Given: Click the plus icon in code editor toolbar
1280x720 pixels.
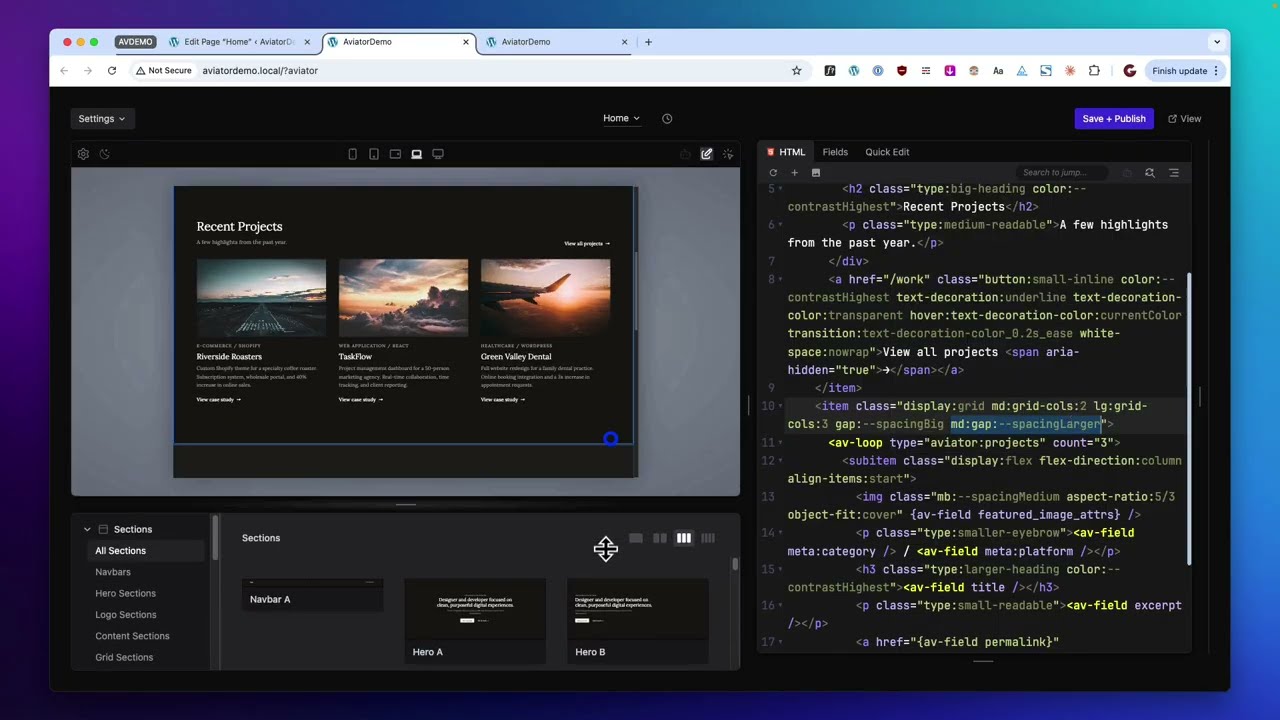Looking at the screenshot, I should click(x=795, y=173).
